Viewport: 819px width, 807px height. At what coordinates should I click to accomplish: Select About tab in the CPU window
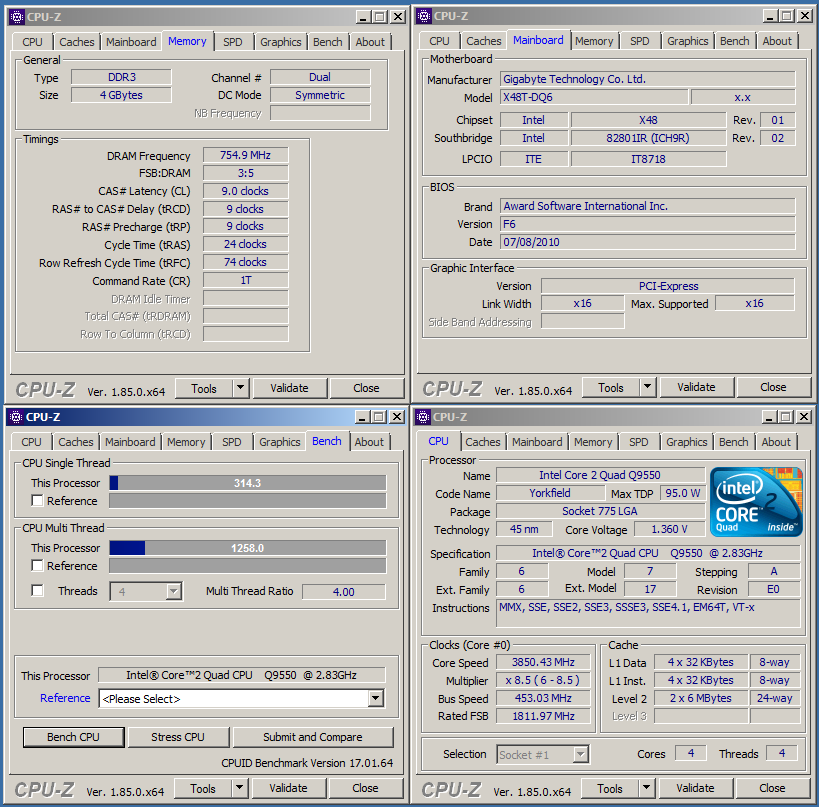[x=776, y=442]
